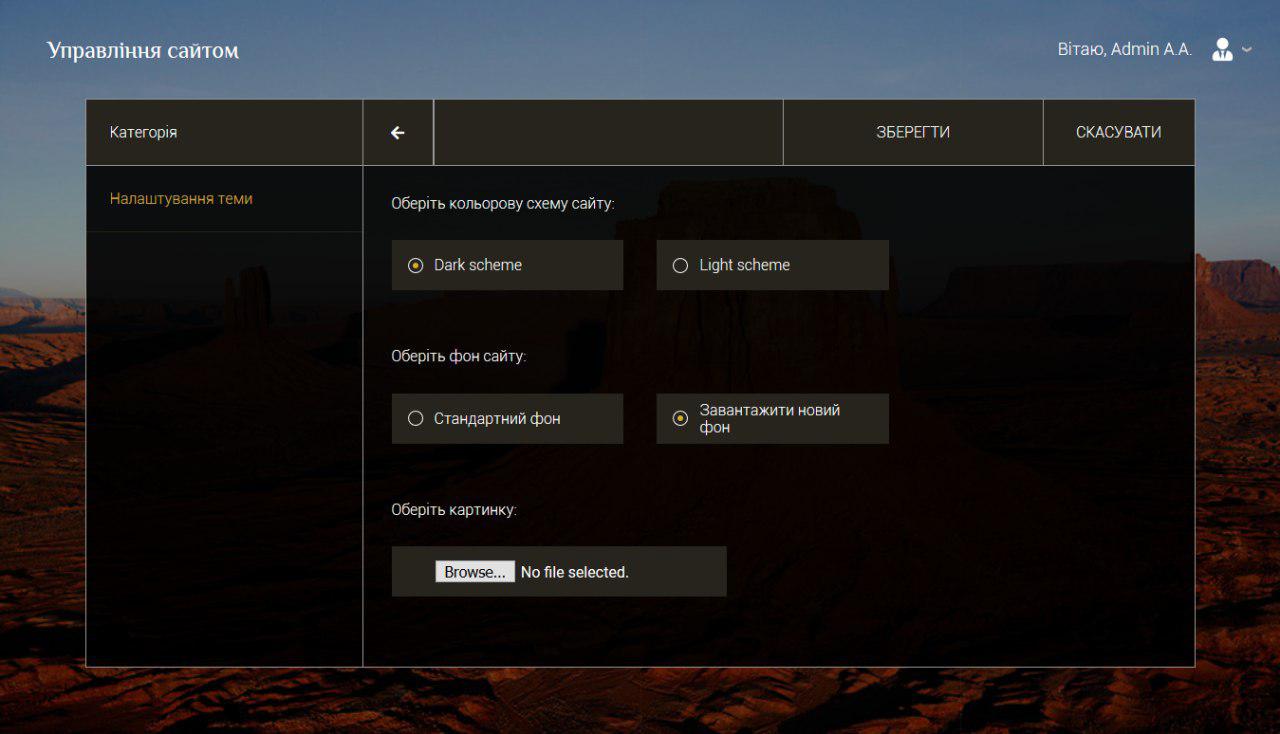Click the back arrow icon
Viewport: 1280px width, 734px height.
(x=398, y=132)
